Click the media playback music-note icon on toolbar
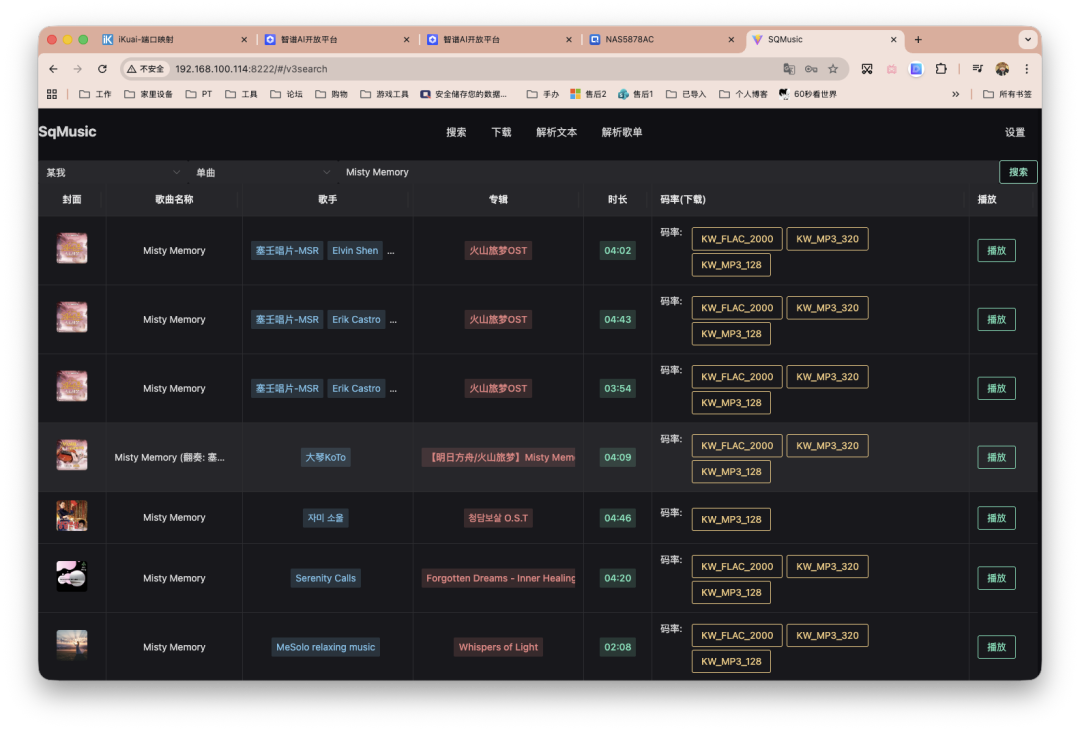The width and height of the screenshot is (1080, 731). click(978, 68)
